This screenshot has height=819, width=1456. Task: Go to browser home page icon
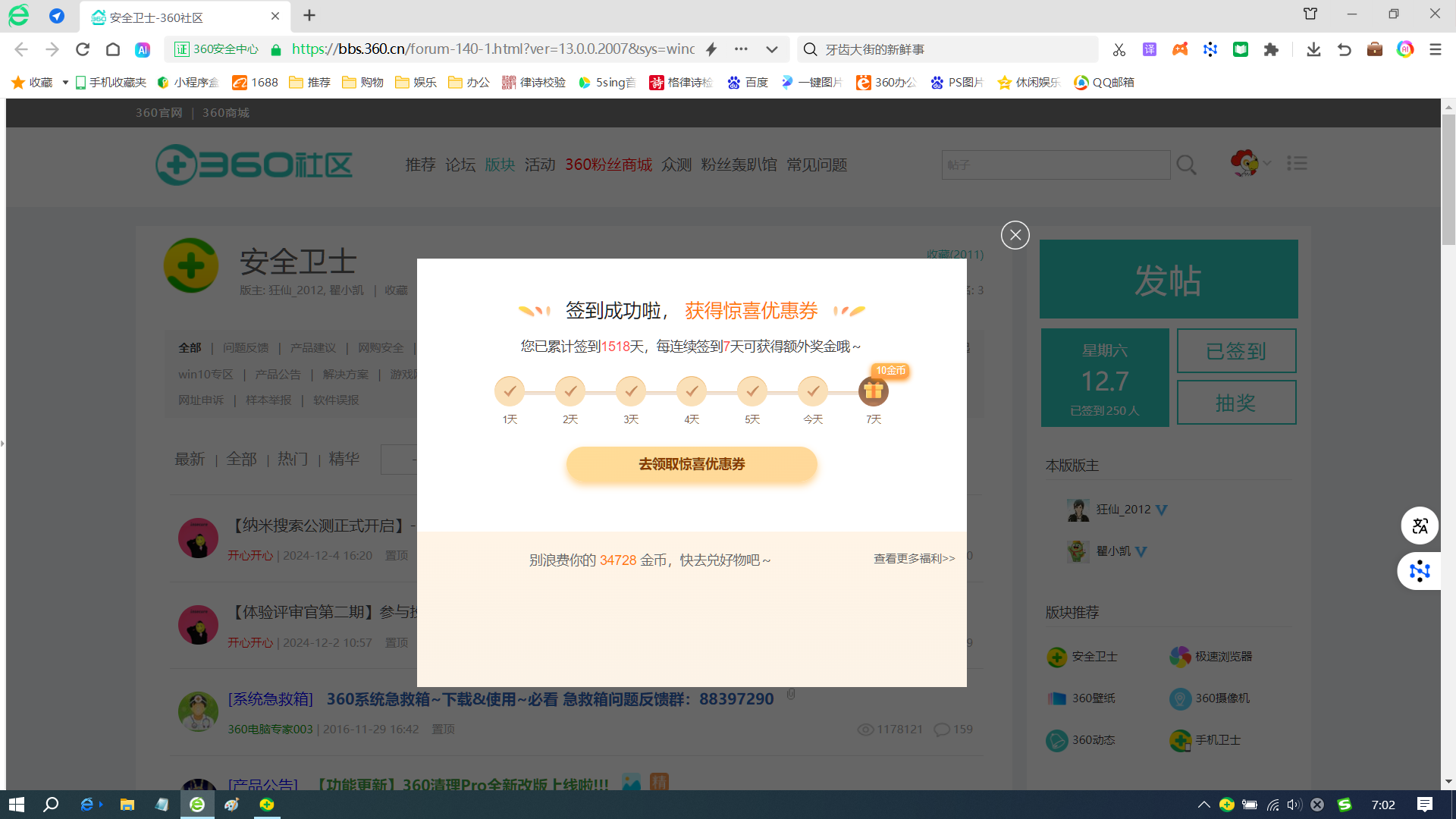pyautogui.click(x=113, y=49)
